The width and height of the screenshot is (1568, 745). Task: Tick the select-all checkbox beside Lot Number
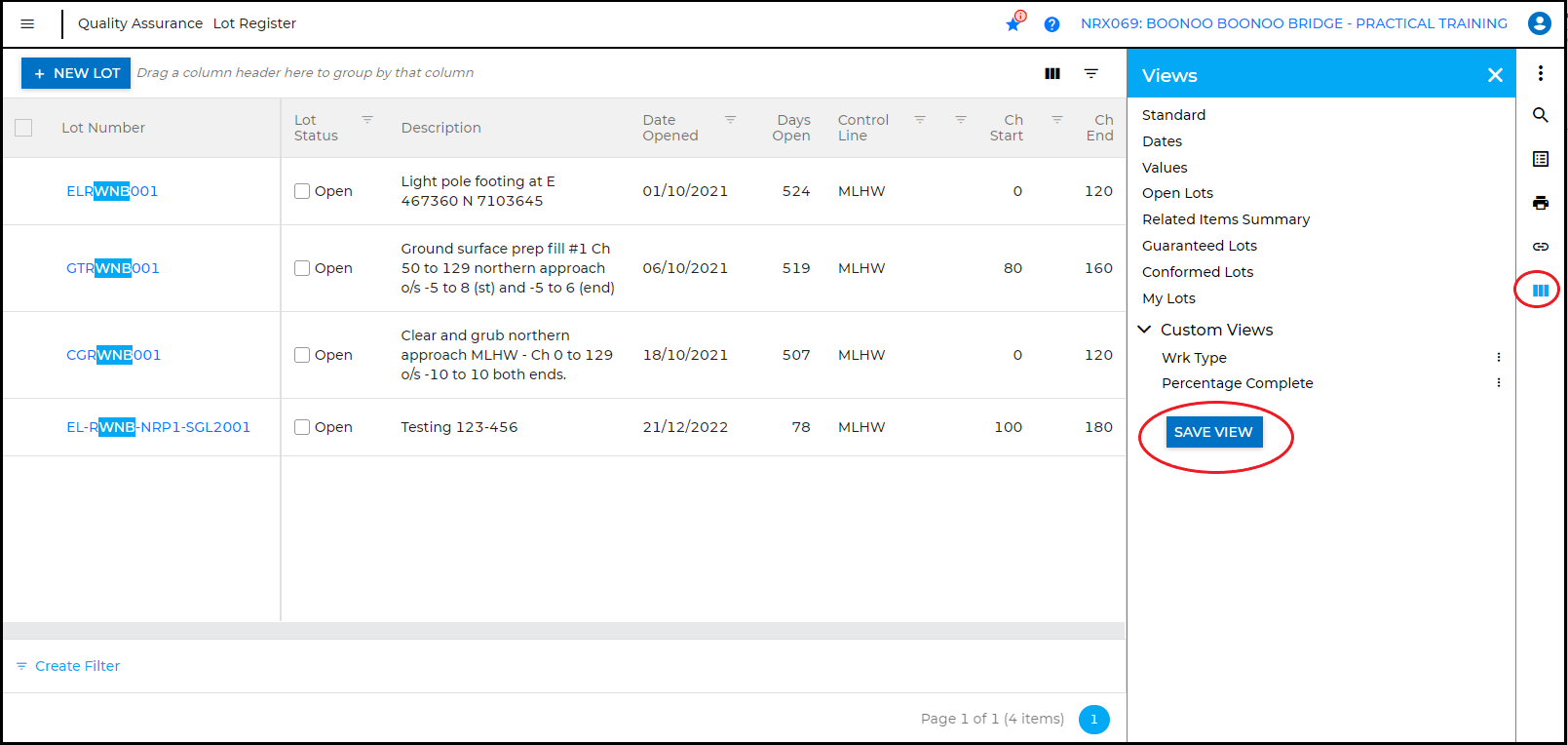23,128
